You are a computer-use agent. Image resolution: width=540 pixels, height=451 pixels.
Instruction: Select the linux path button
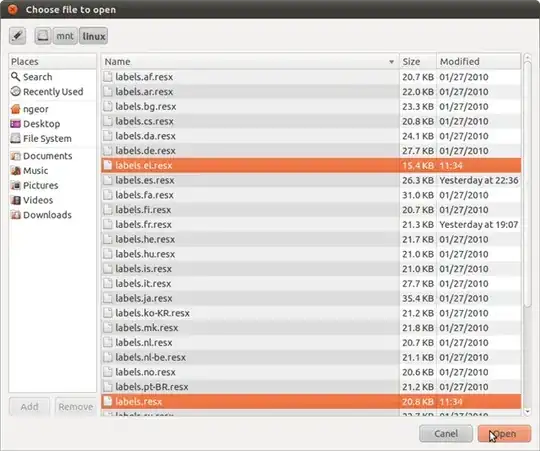(x=94, y=36)
